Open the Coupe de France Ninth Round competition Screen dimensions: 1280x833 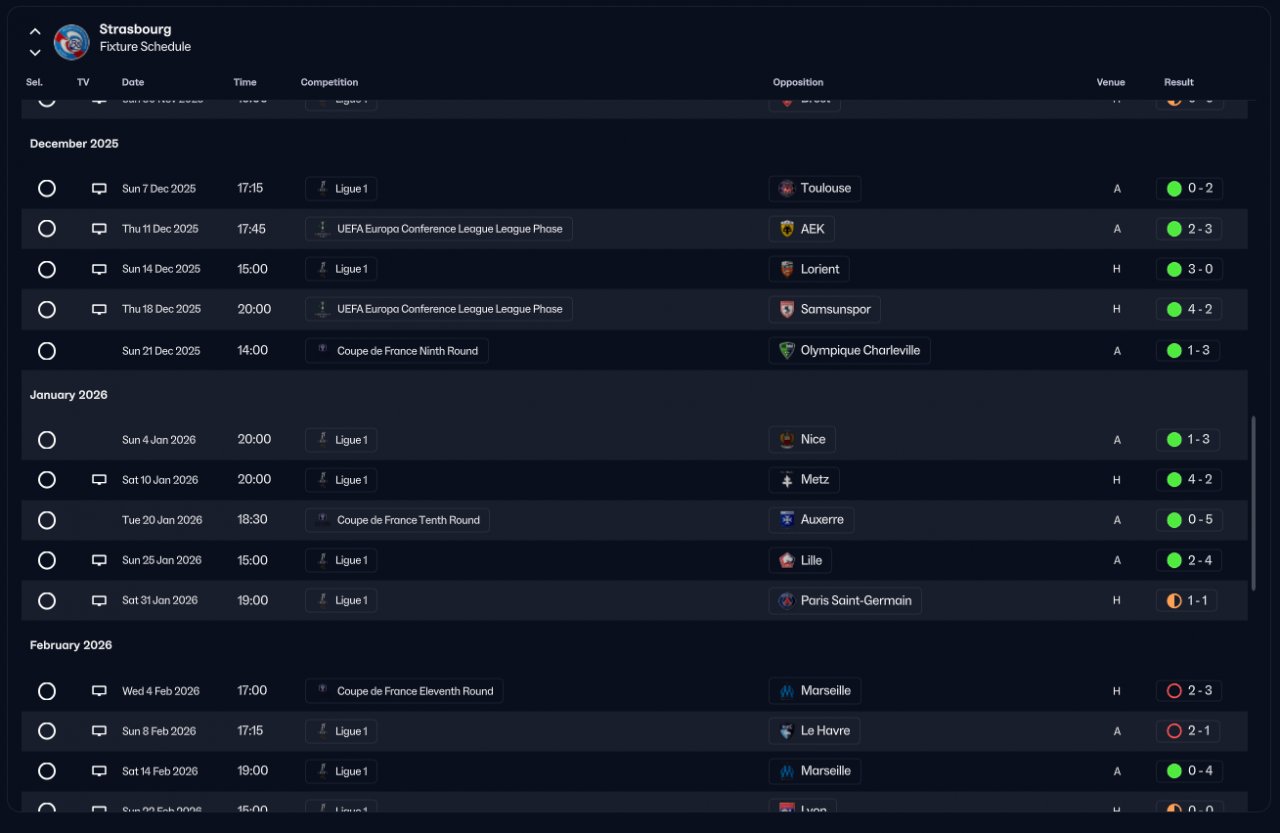[397, 351]
